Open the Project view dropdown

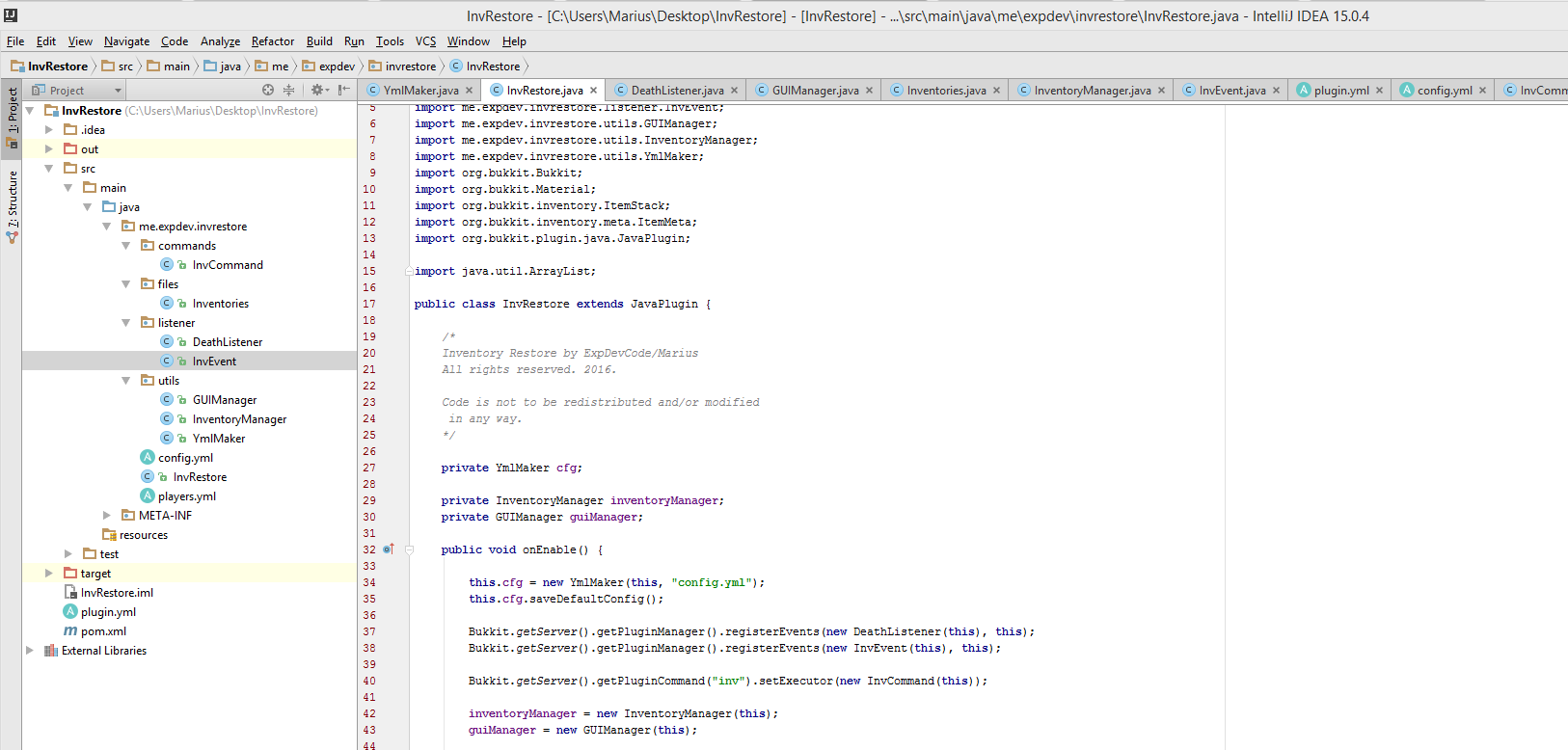pyautogui.click(x=77, y=90)
